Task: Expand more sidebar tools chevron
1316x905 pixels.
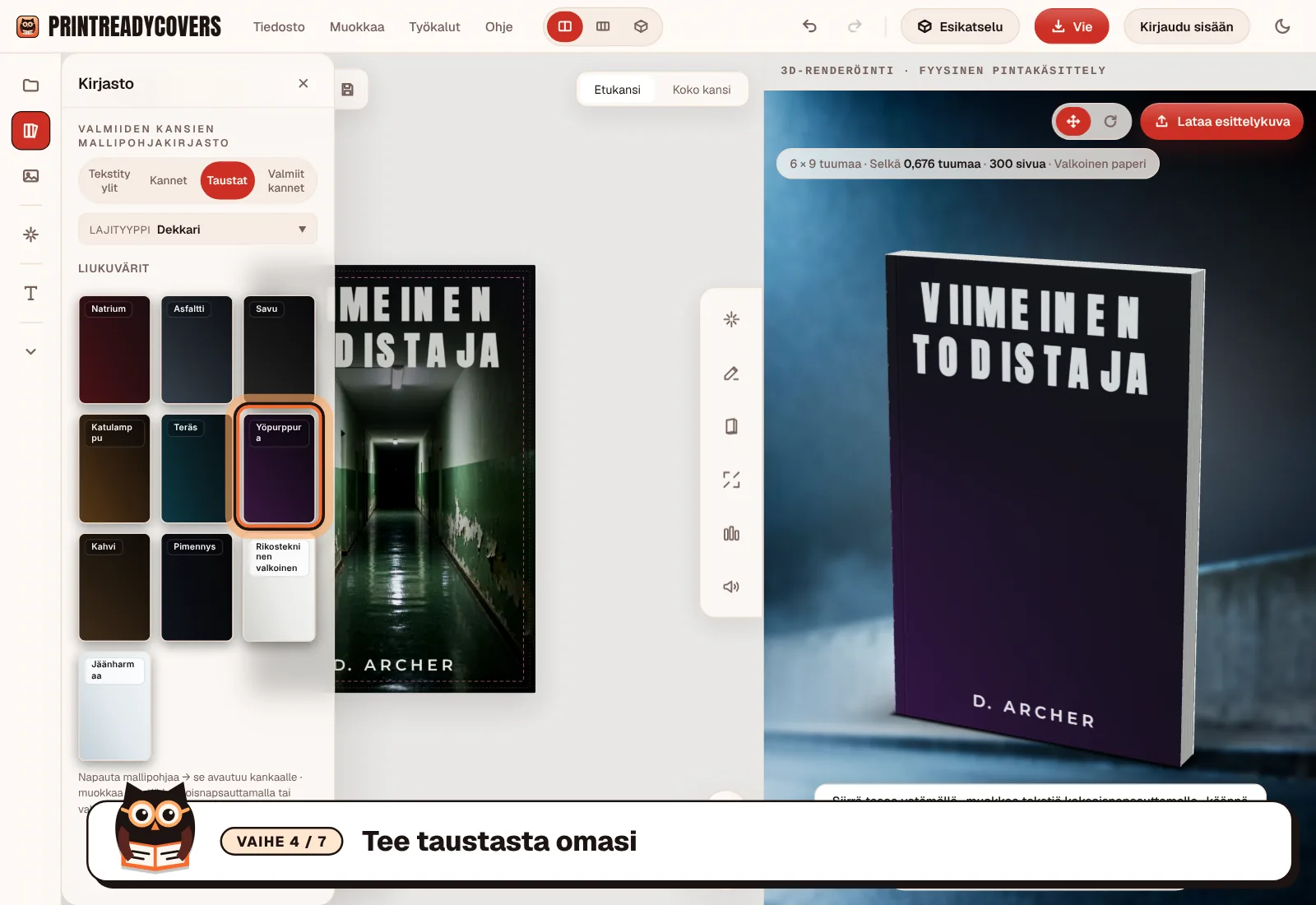Action: (x=30, y=351)
